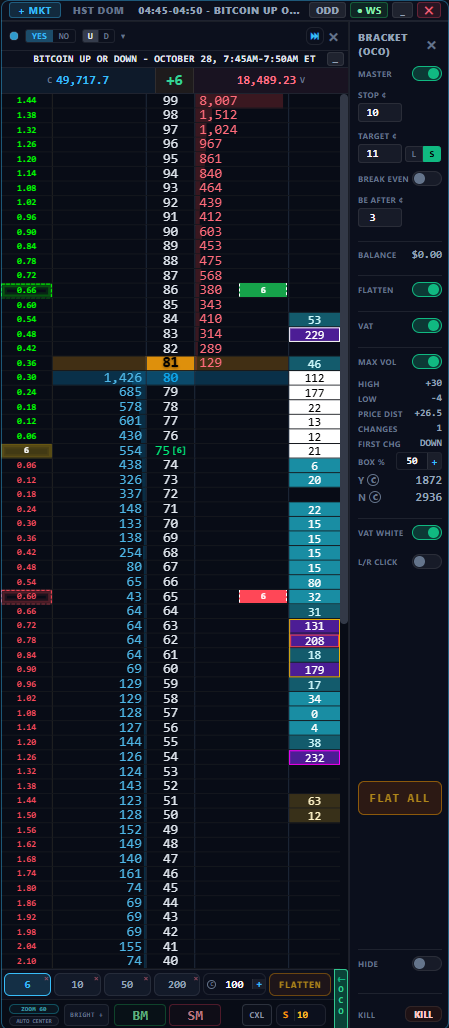This screenshot has width=449, height=1028.
Task: Toggle the FLATTEN switch in bracket panel
Action: [427, 289]
